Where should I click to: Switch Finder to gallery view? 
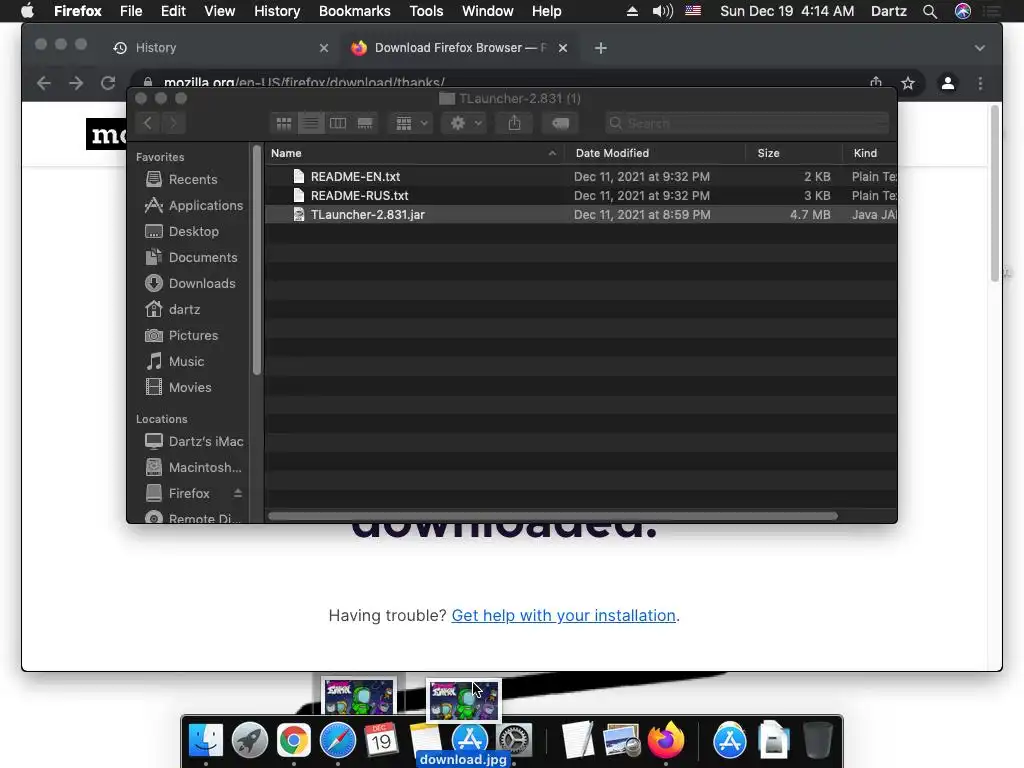pyautogui.click(x=365, y=123)
